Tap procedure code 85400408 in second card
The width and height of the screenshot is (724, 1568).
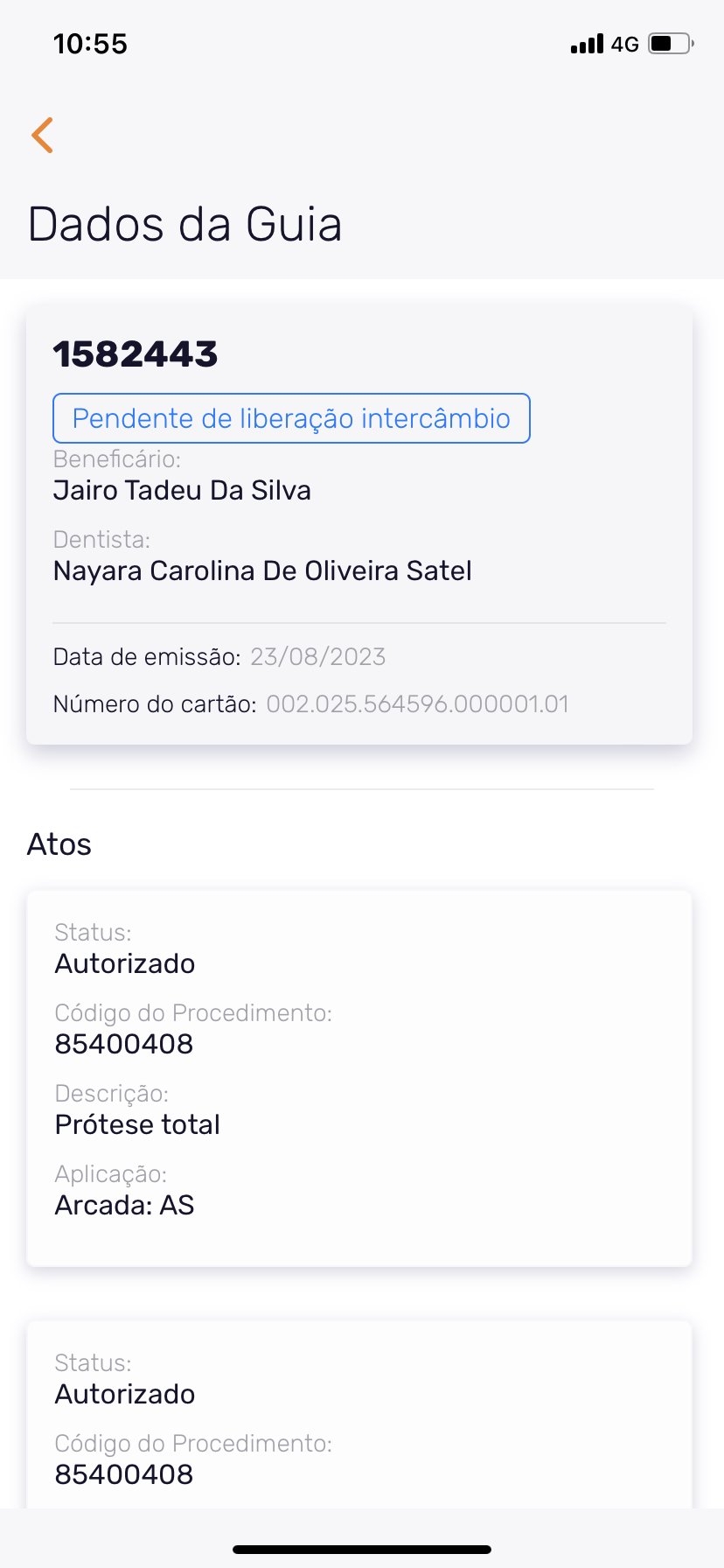coord(124,1474)
